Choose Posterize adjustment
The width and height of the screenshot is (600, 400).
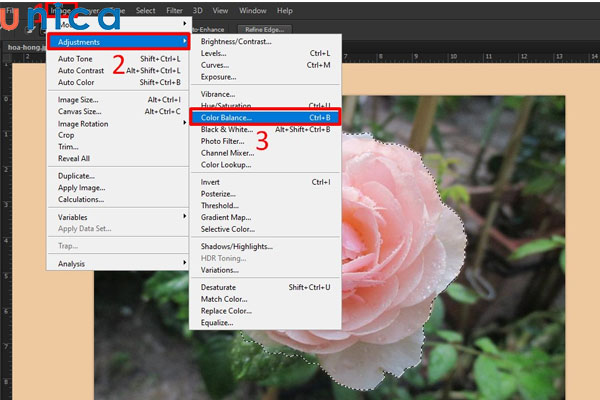point(265,194)
